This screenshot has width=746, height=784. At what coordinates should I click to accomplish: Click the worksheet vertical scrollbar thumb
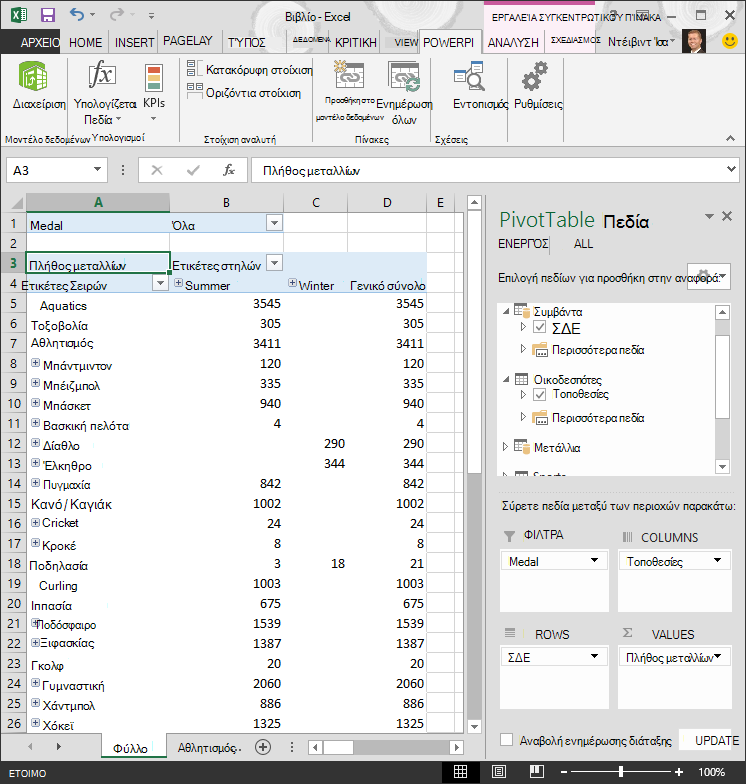474,342
